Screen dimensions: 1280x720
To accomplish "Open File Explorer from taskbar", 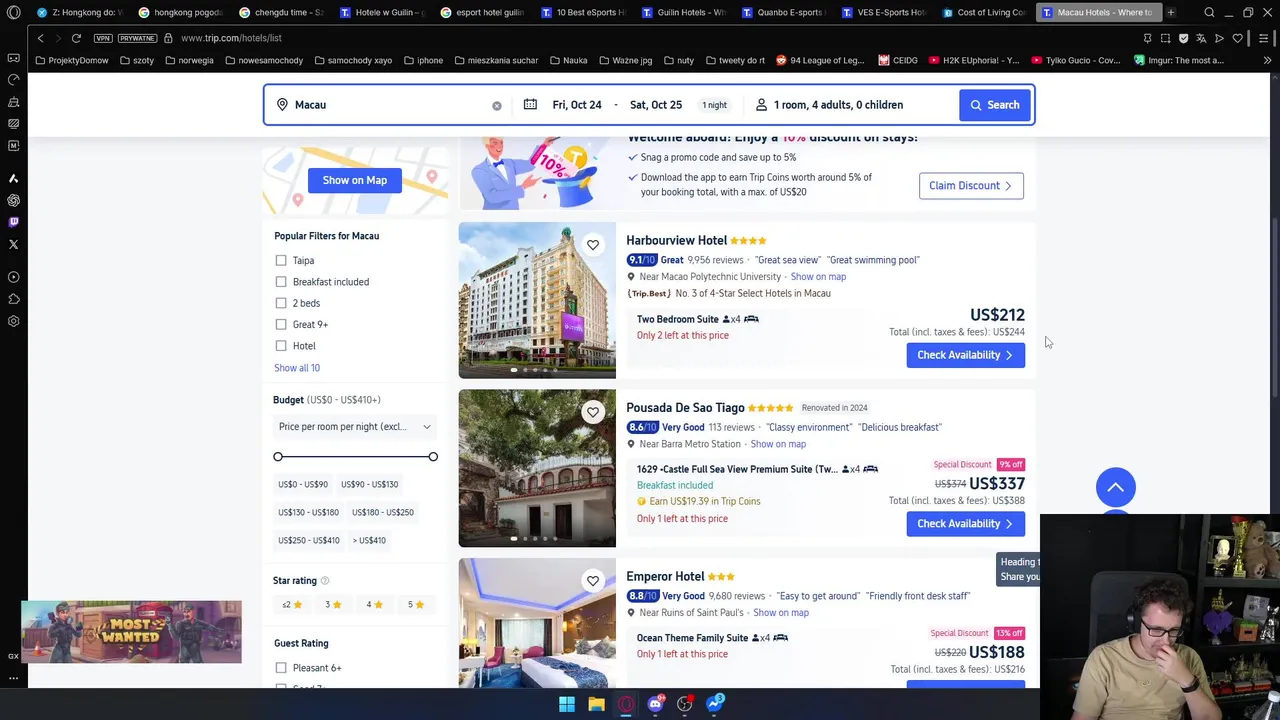I will click(596, 704).
